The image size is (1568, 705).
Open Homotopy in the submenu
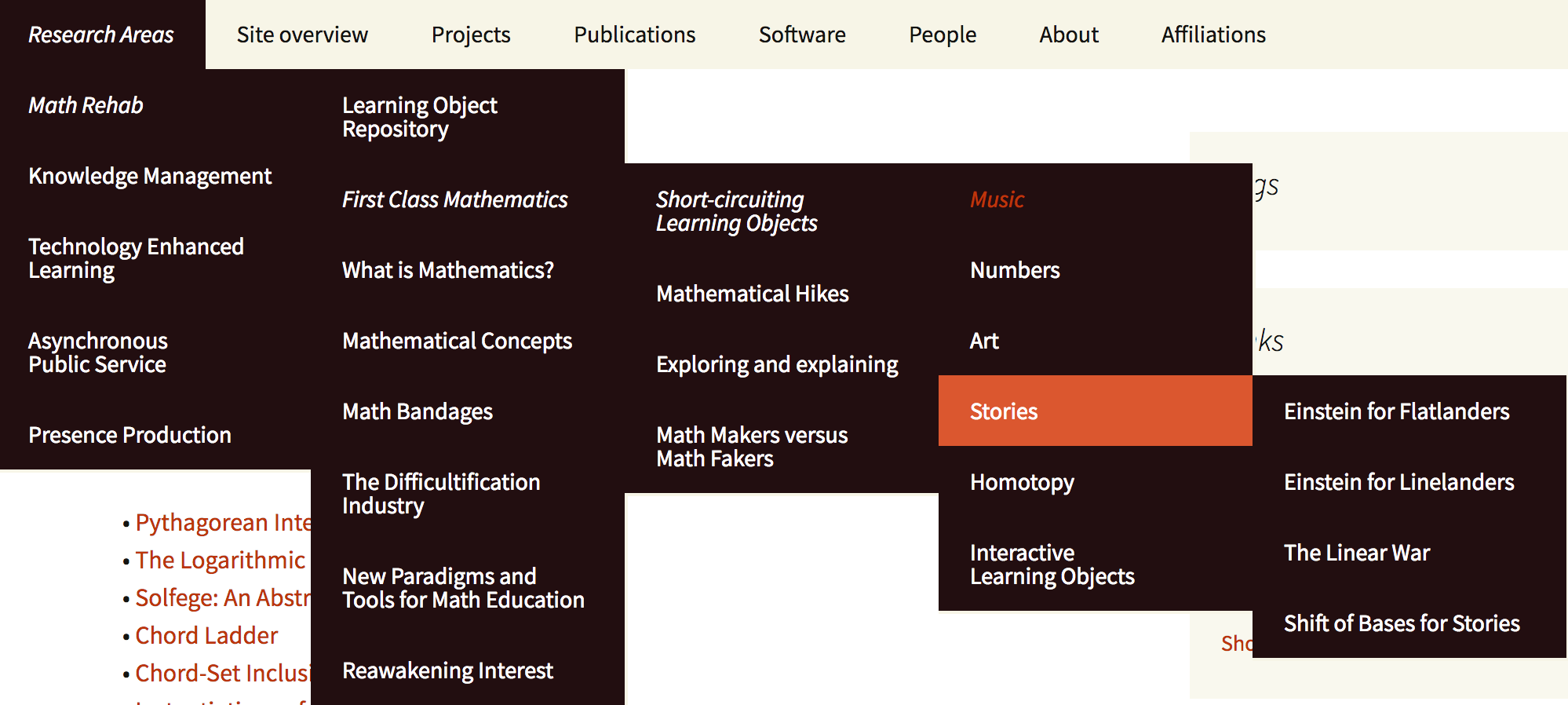click(1022, 482)
